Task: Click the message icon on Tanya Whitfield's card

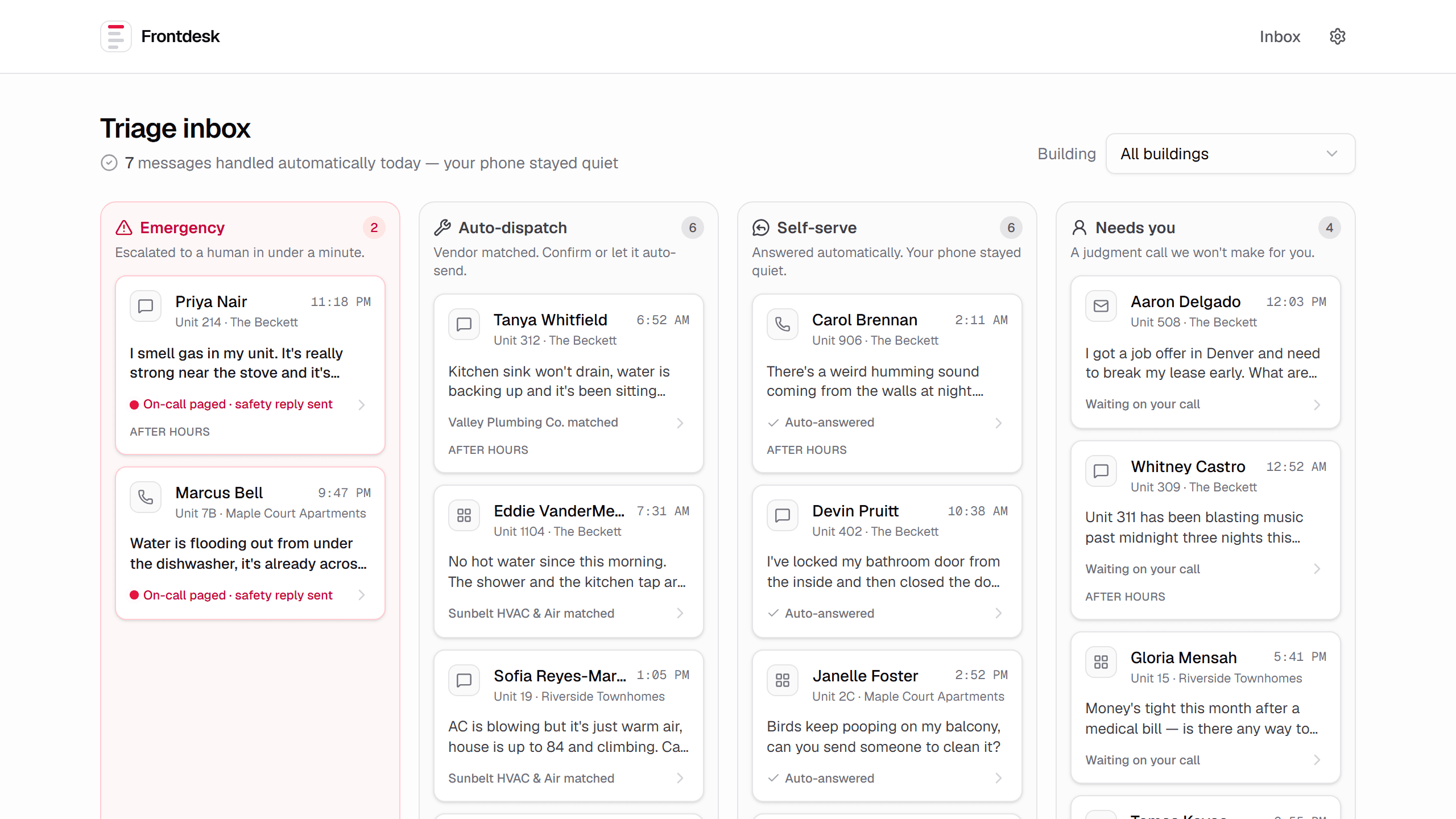Action: tap(464, 324)
